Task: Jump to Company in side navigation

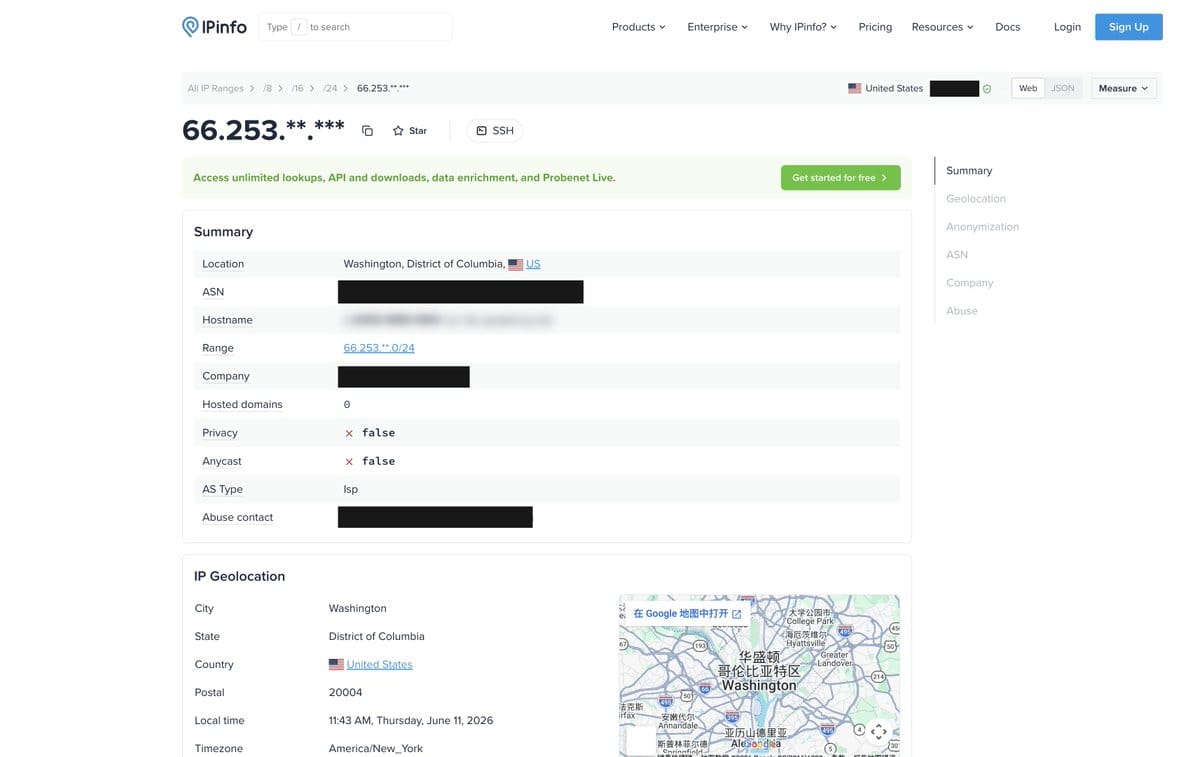Action: pyautogui.click(x=970, y=283)
